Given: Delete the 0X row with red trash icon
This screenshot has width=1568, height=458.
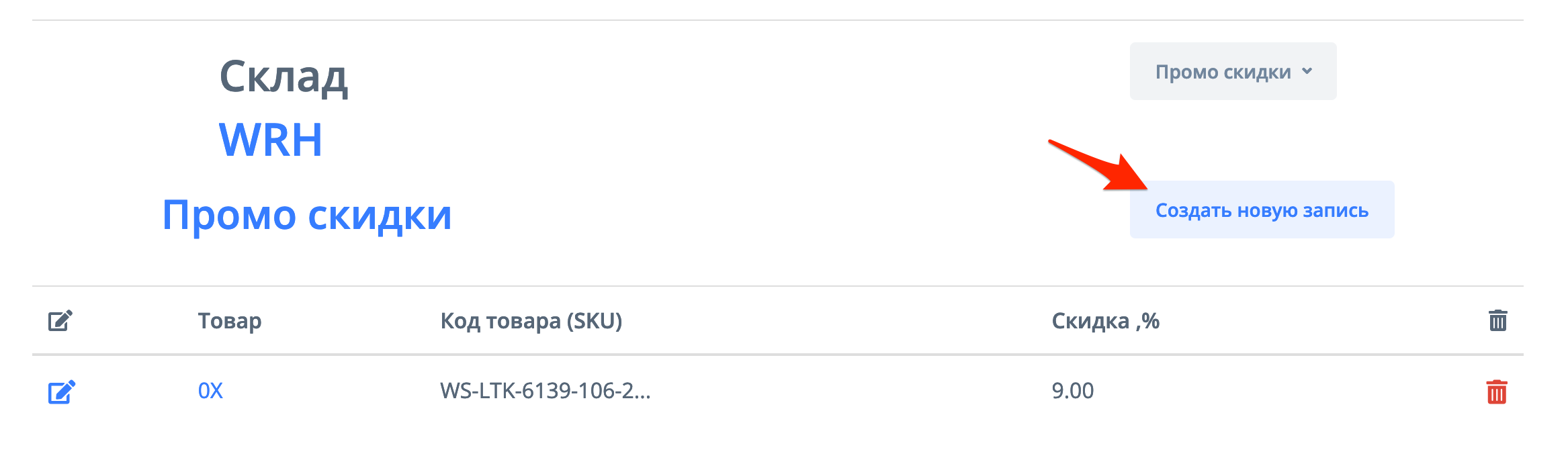Looking at the screenshot, I should (1497, 392).
